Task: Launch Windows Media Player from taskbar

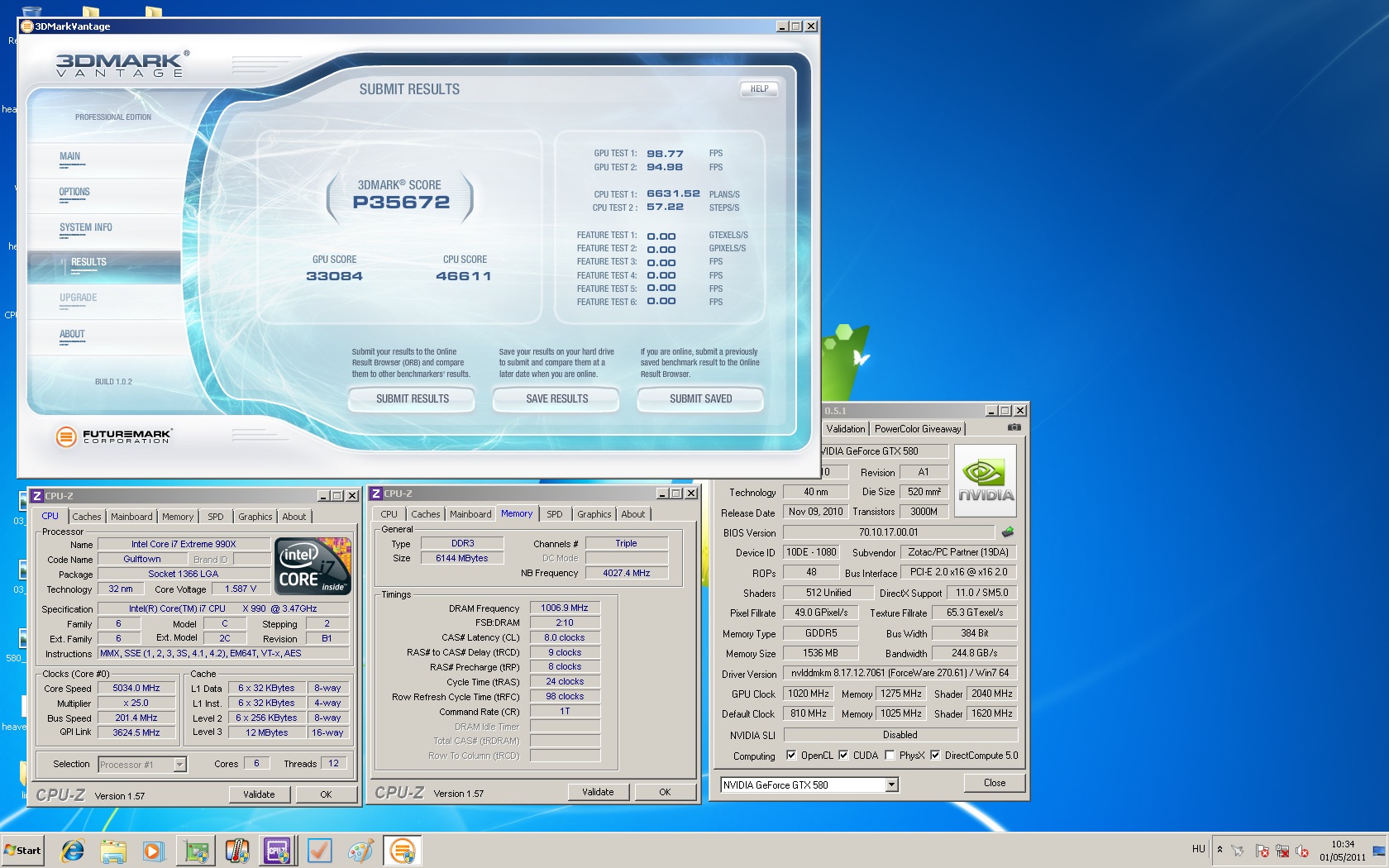Action: click(x=153, y=851)
